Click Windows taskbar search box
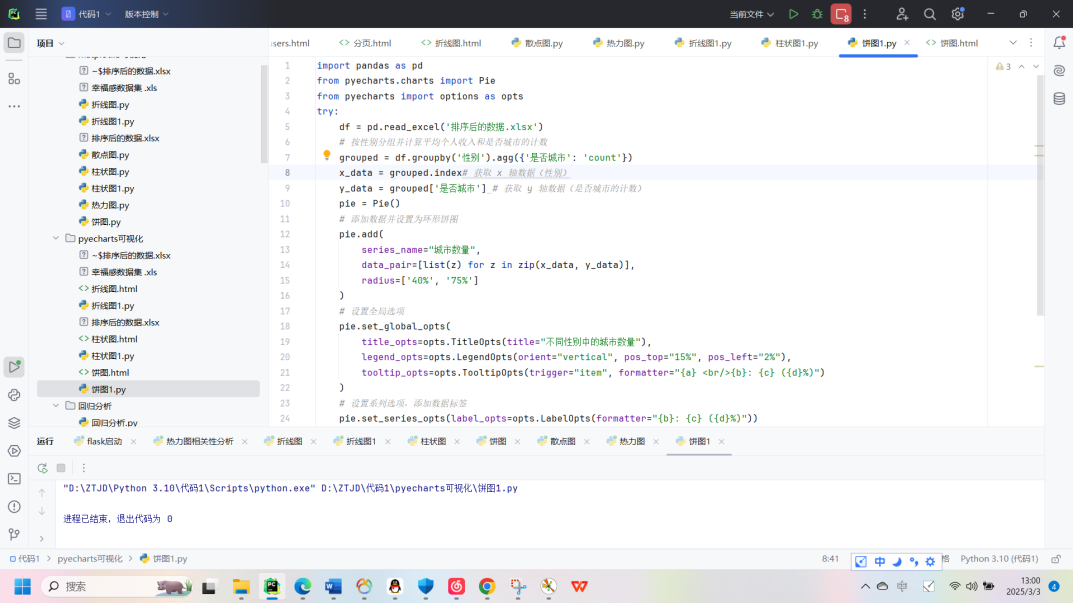Image resolution: width=1073 pixels, height=603 pixels. point(116,587)
